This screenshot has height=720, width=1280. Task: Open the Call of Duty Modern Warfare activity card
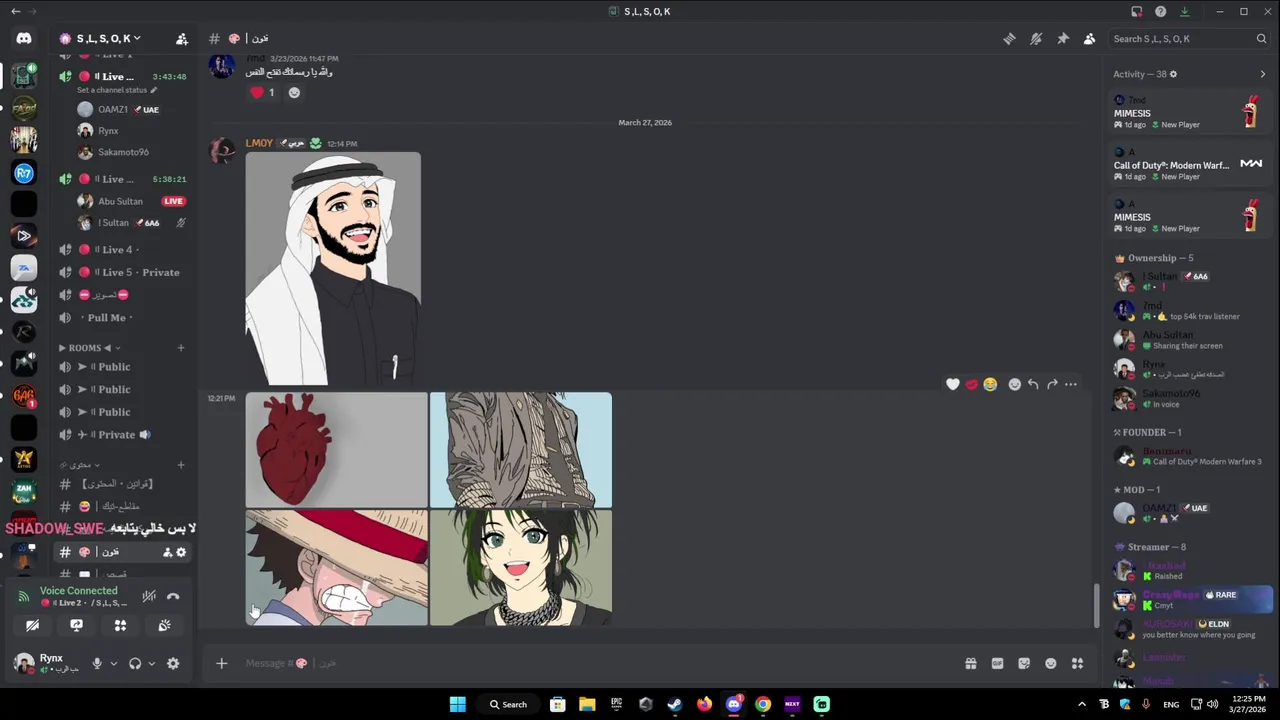tap(1190, 165)
